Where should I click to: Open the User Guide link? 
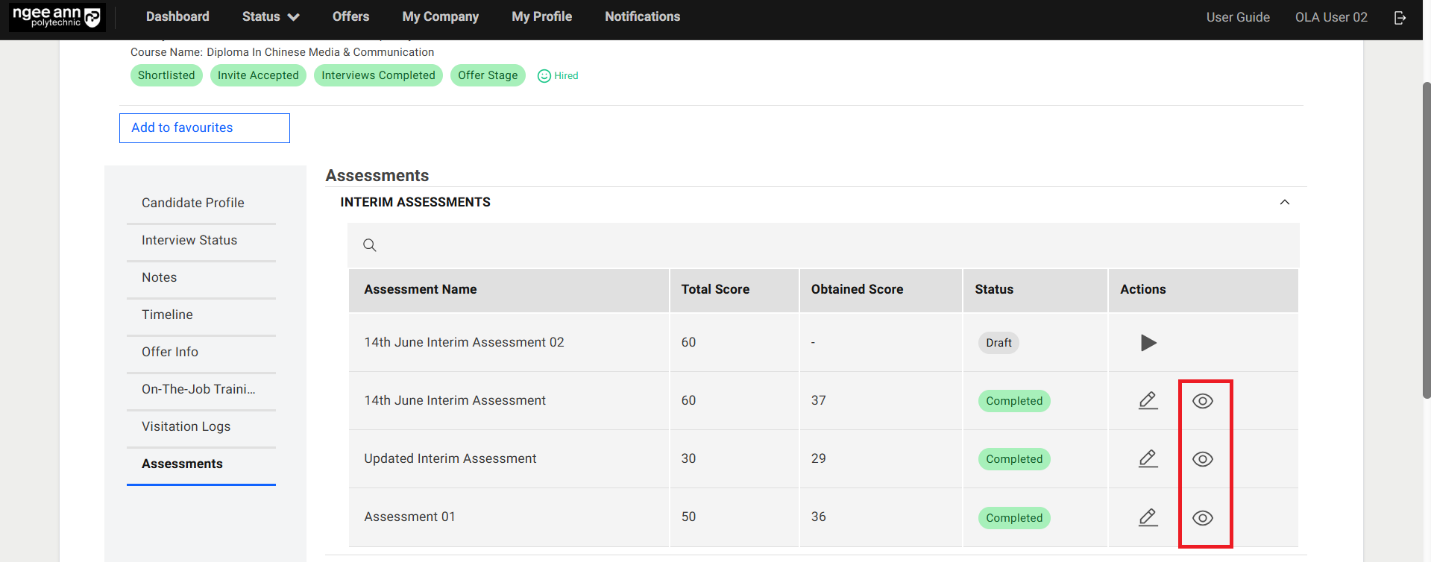tap(1237, 17)
